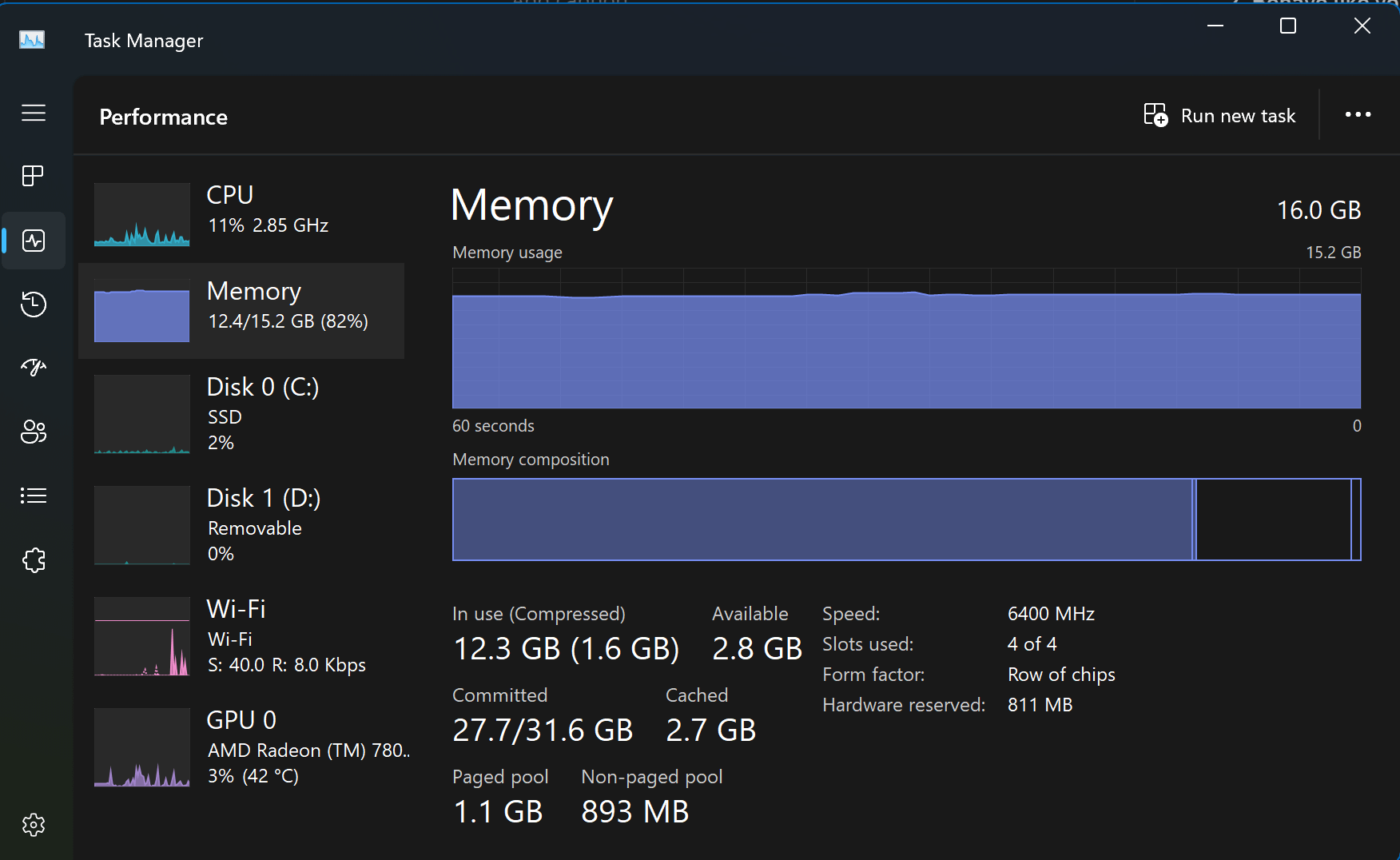Click the Available value 2.8 GB

[757, 649]
